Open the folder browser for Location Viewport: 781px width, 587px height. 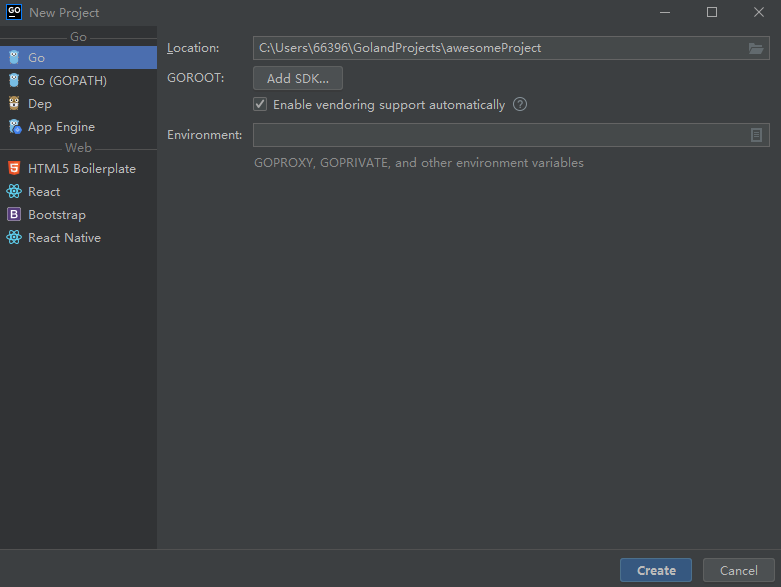756,48
